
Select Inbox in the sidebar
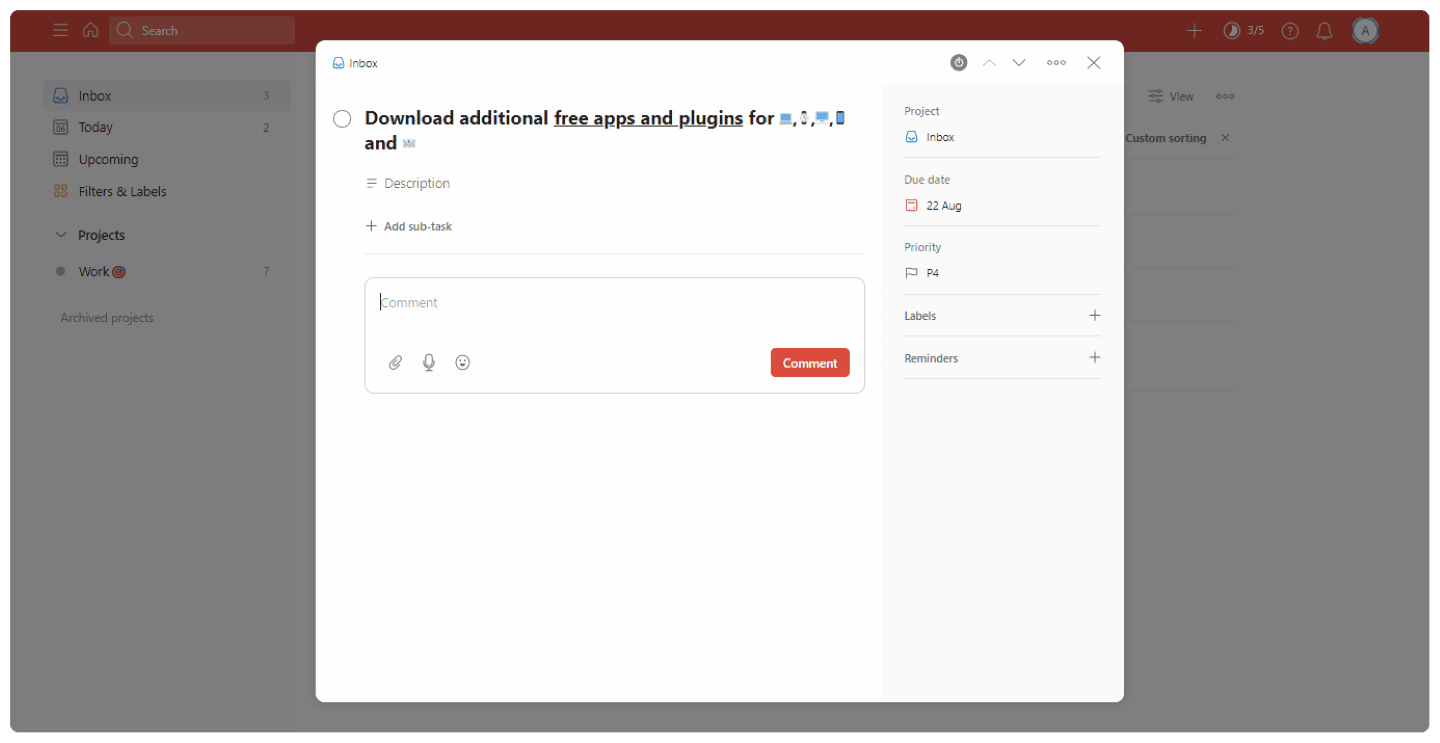coord(166,96)
